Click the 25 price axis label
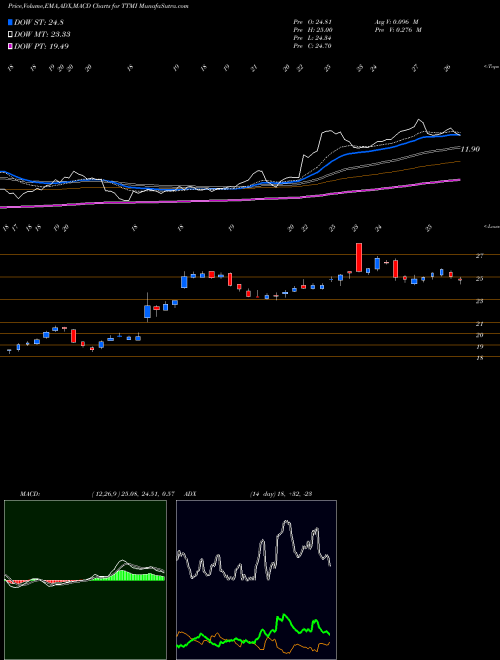Viewport: 500px width, 660px height. [480, 279]
